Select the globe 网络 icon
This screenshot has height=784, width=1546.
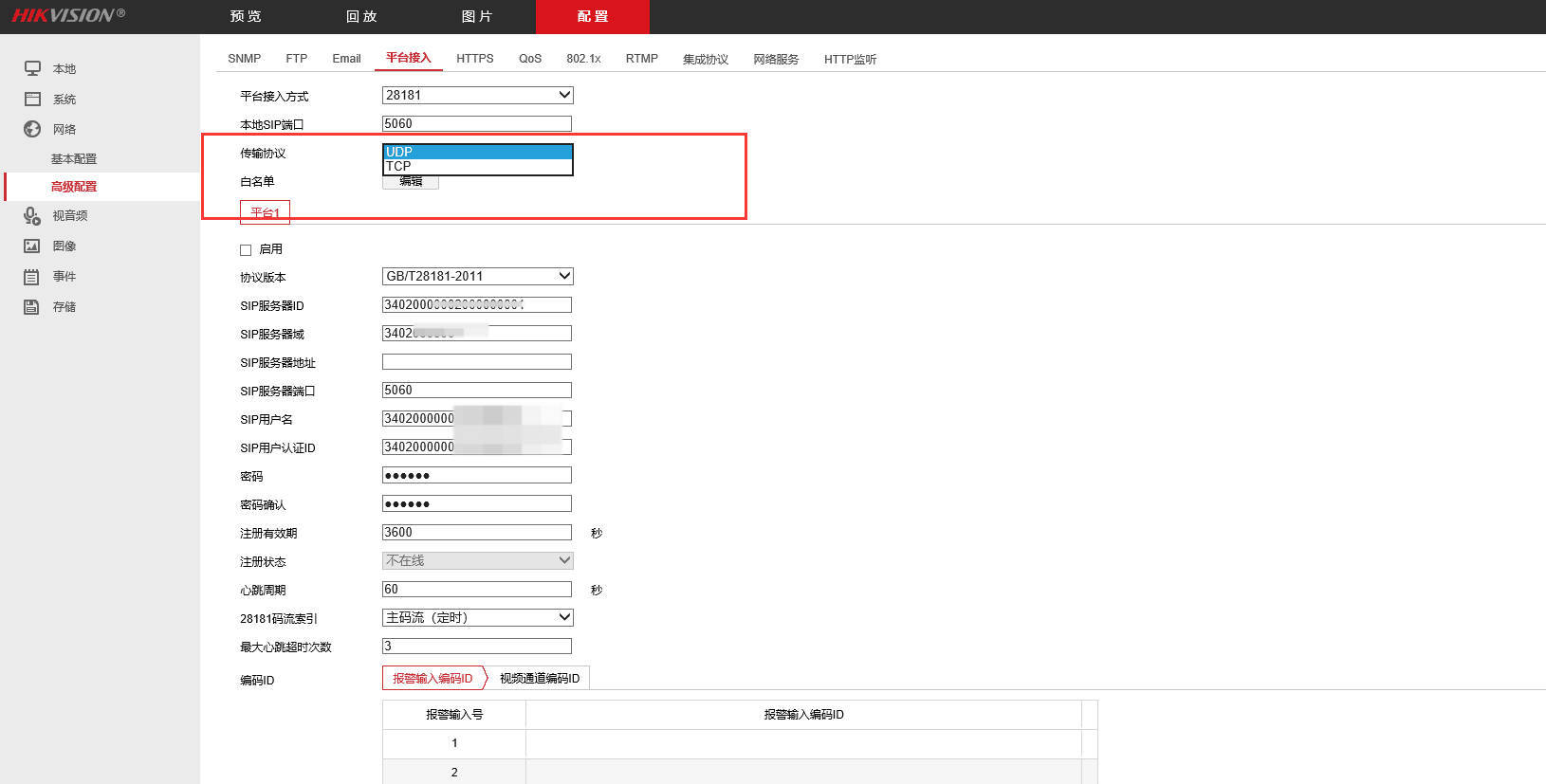click(32, 129)
